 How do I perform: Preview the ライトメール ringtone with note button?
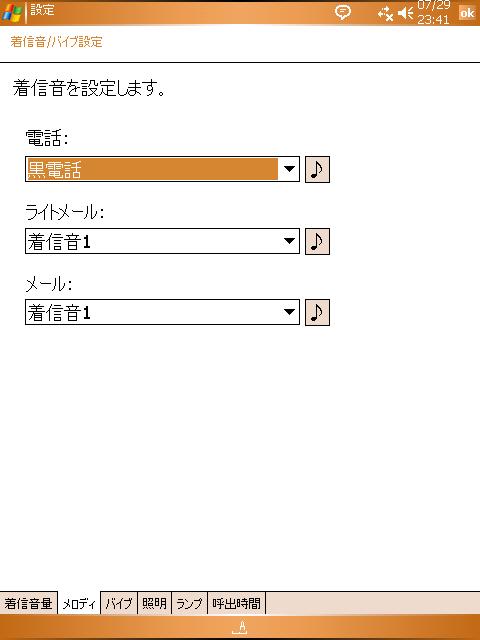click(317, 241)
